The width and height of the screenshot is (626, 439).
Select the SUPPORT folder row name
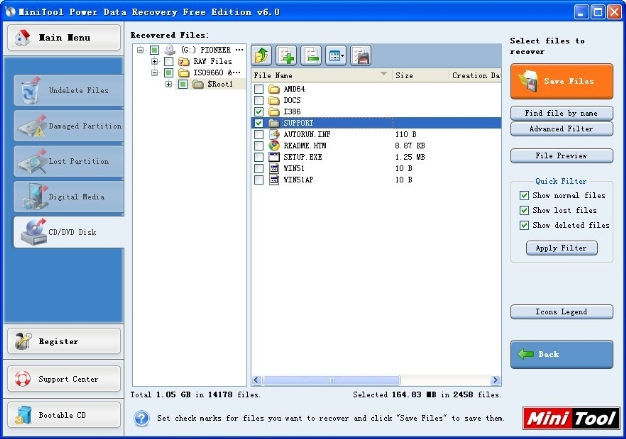click(x=298, y=123)
